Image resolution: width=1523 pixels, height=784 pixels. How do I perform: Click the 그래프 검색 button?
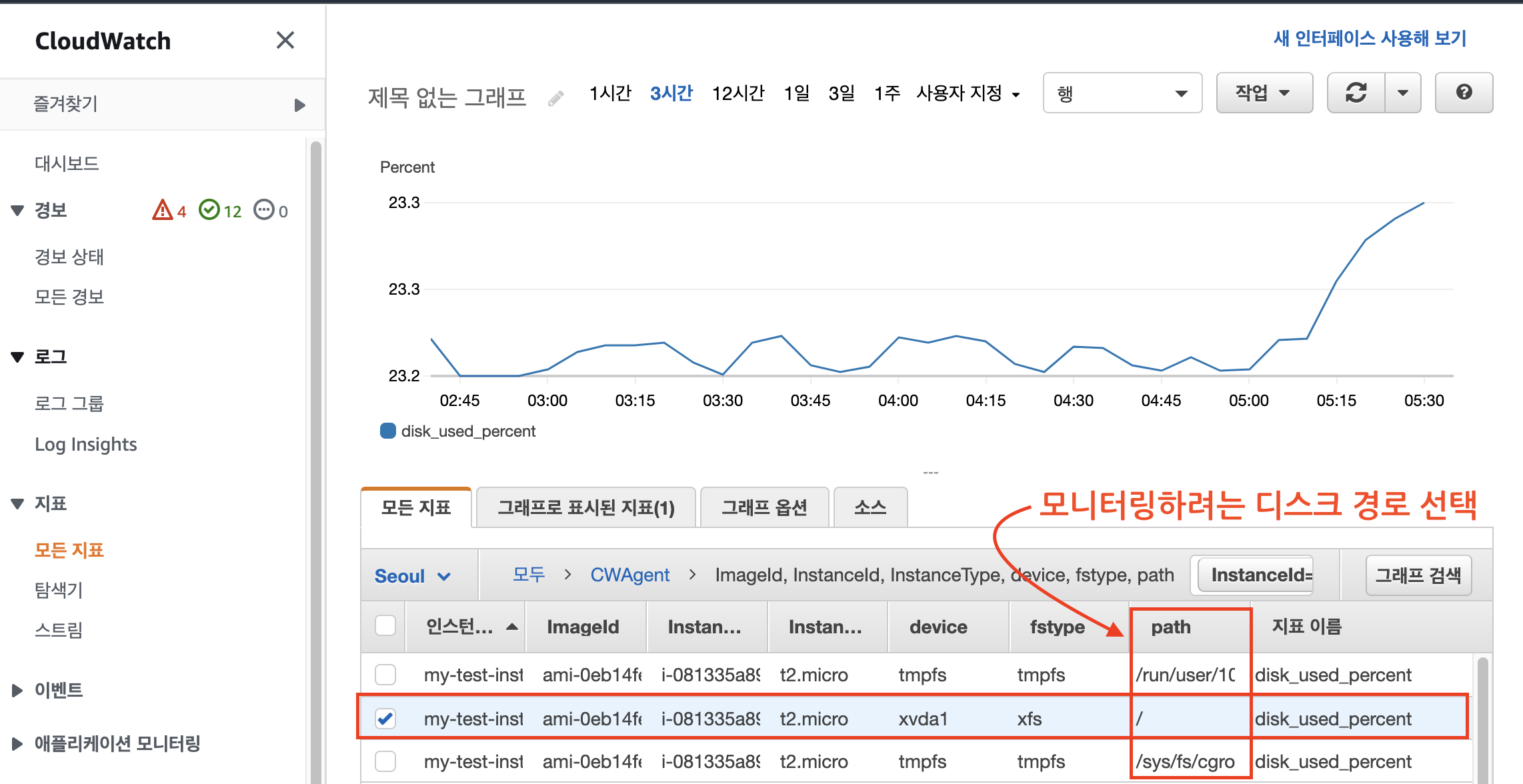click(x=1418, y=575)
